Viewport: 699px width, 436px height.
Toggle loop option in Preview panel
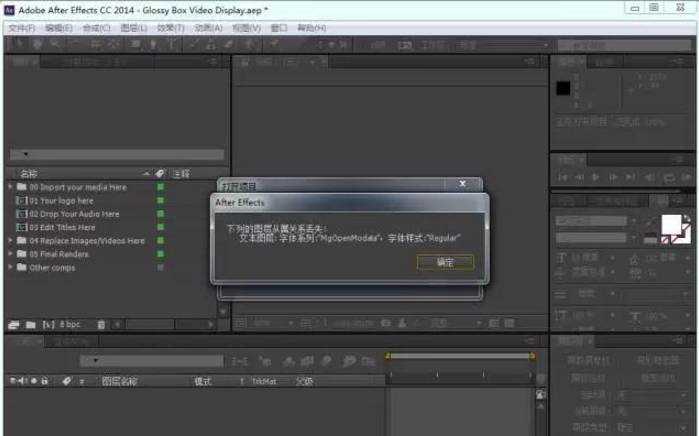click(669, 177)
